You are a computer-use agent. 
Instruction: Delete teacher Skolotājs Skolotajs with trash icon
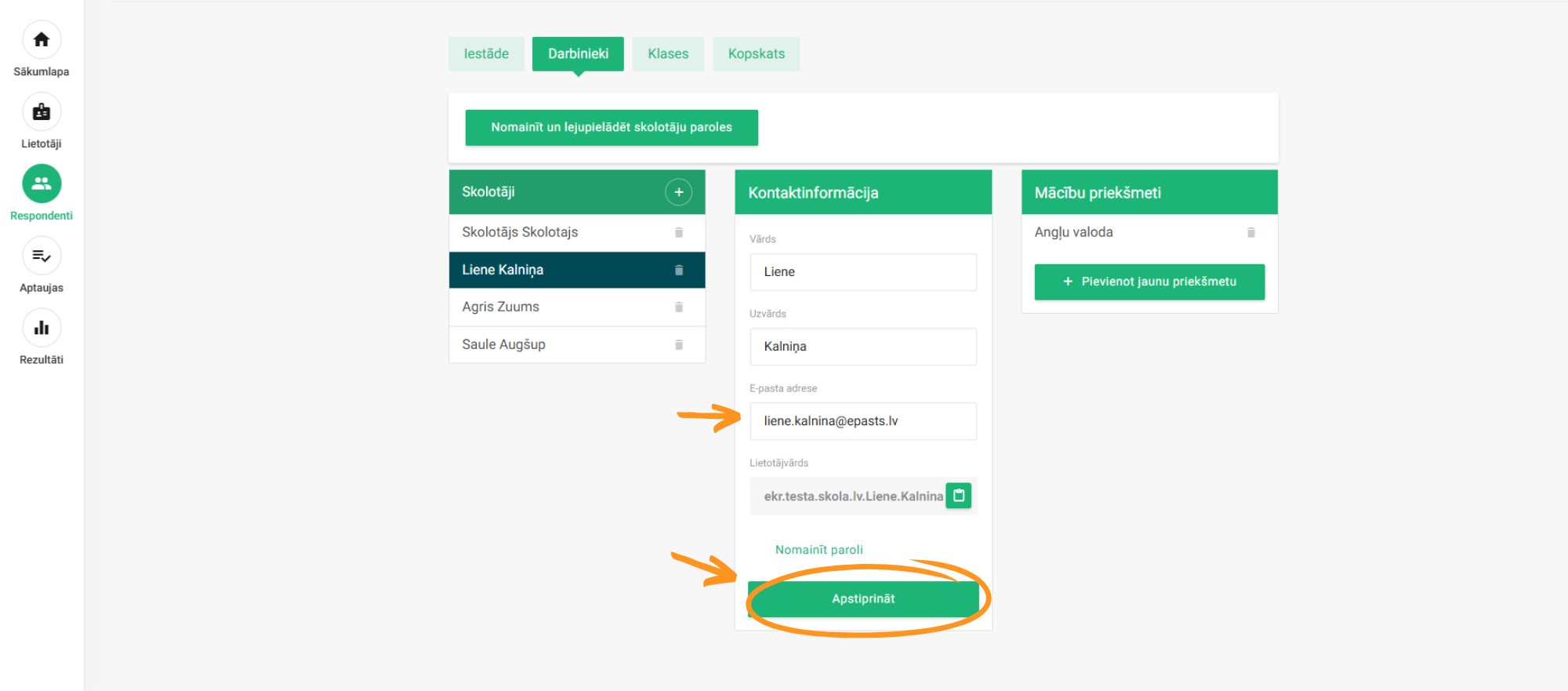coord(679,233)
